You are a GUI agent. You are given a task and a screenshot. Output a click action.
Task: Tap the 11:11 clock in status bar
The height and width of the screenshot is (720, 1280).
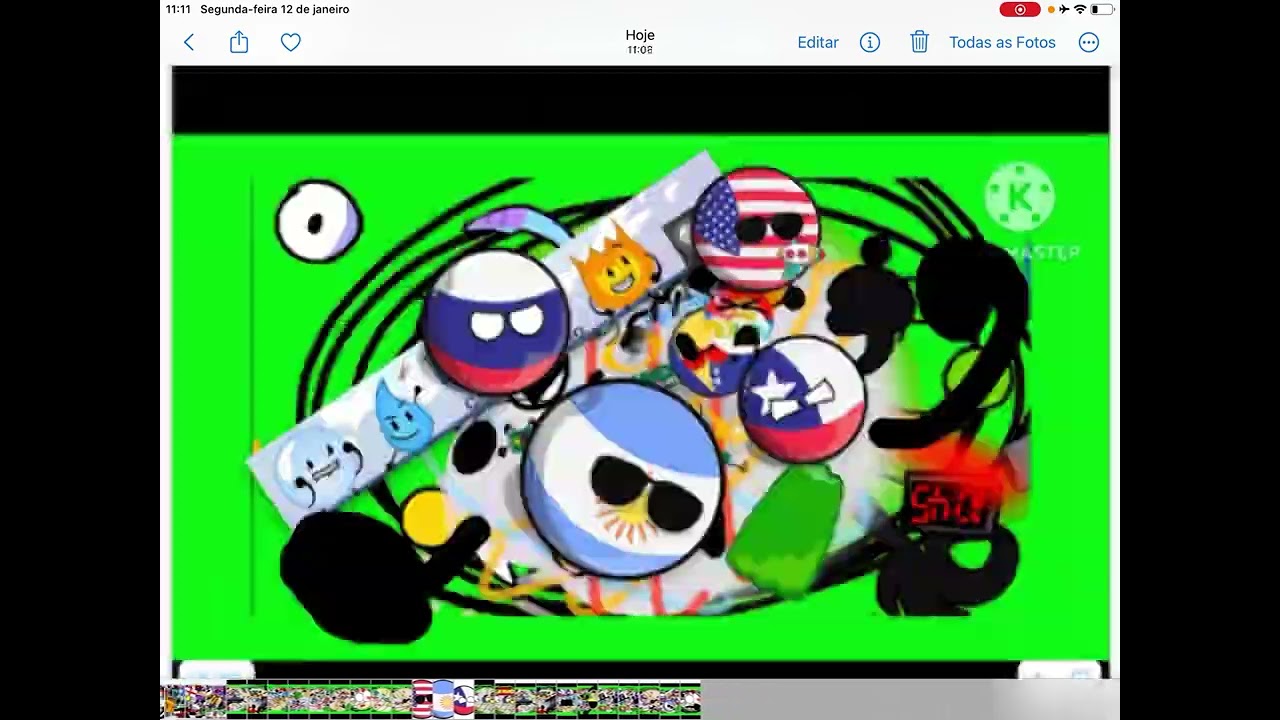[178, 10]
